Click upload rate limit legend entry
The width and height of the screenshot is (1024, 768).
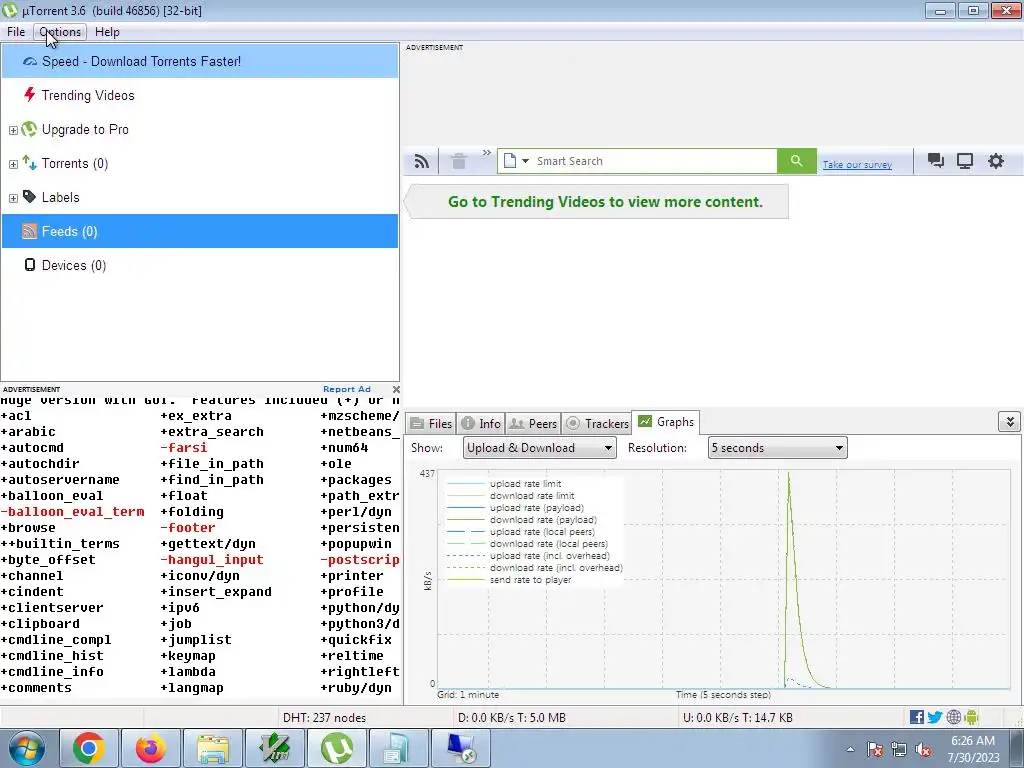(526, 484)
